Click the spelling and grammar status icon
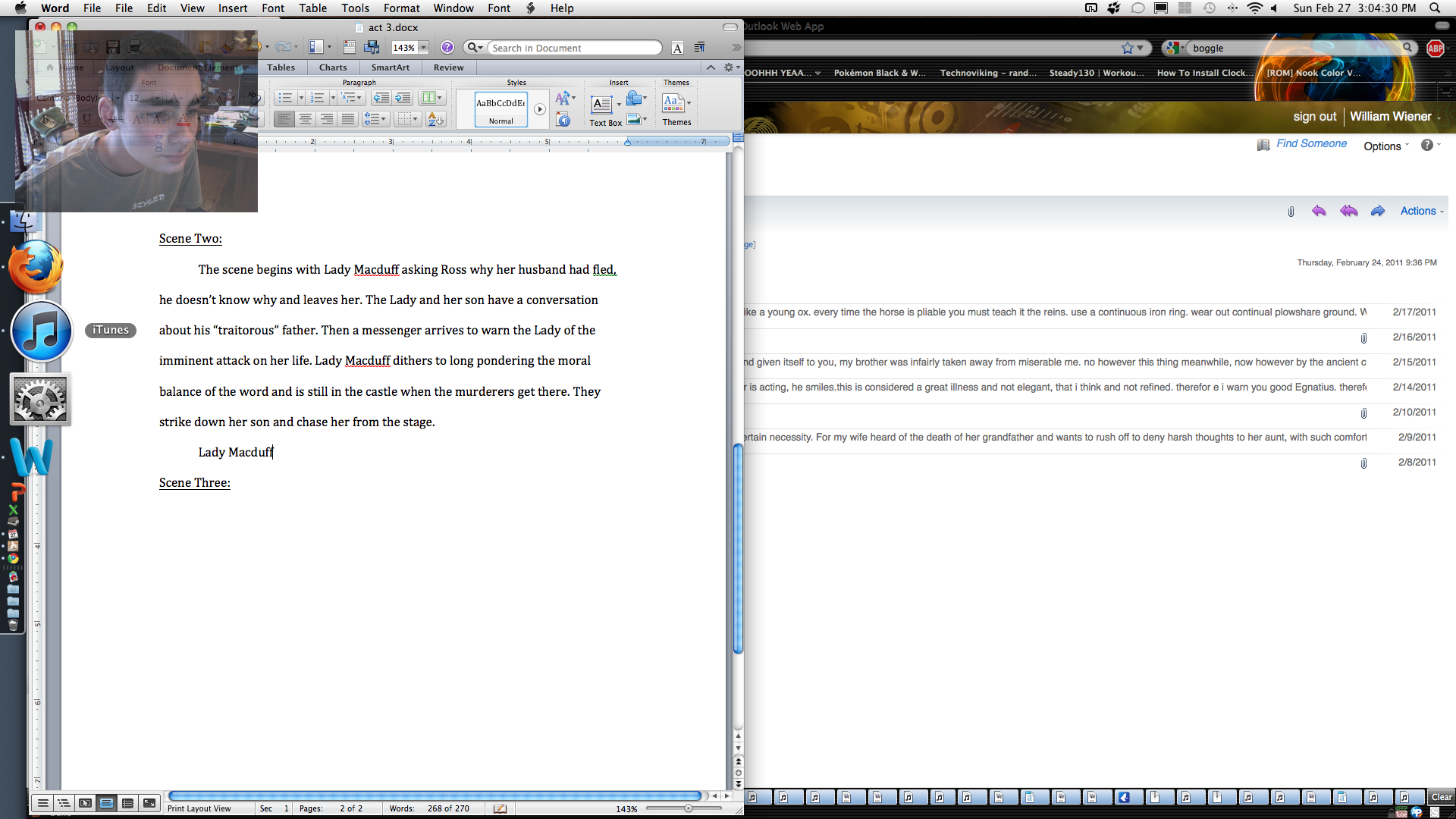The height and width of the screenshot is (819, 1456). (500, 808)
